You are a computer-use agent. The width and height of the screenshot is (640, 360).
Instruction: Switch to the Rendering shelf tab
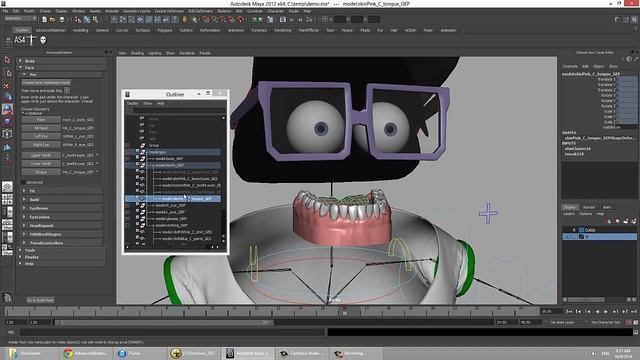coord(282,30)
